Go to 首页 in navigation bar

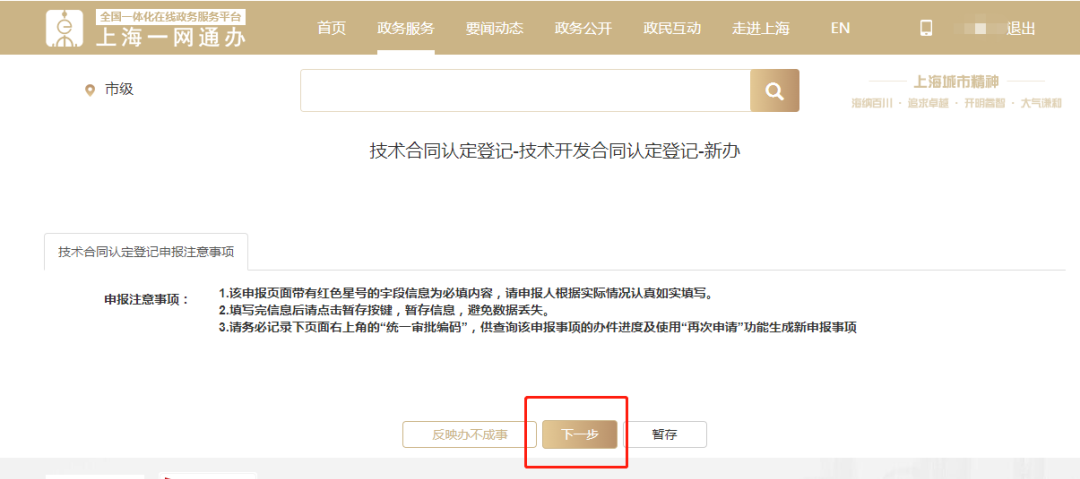point(331,28)
